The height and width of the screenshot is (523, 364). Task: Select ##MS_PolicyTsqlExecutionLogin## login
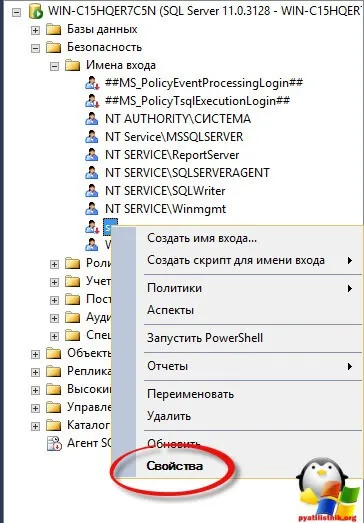[197, 101]
